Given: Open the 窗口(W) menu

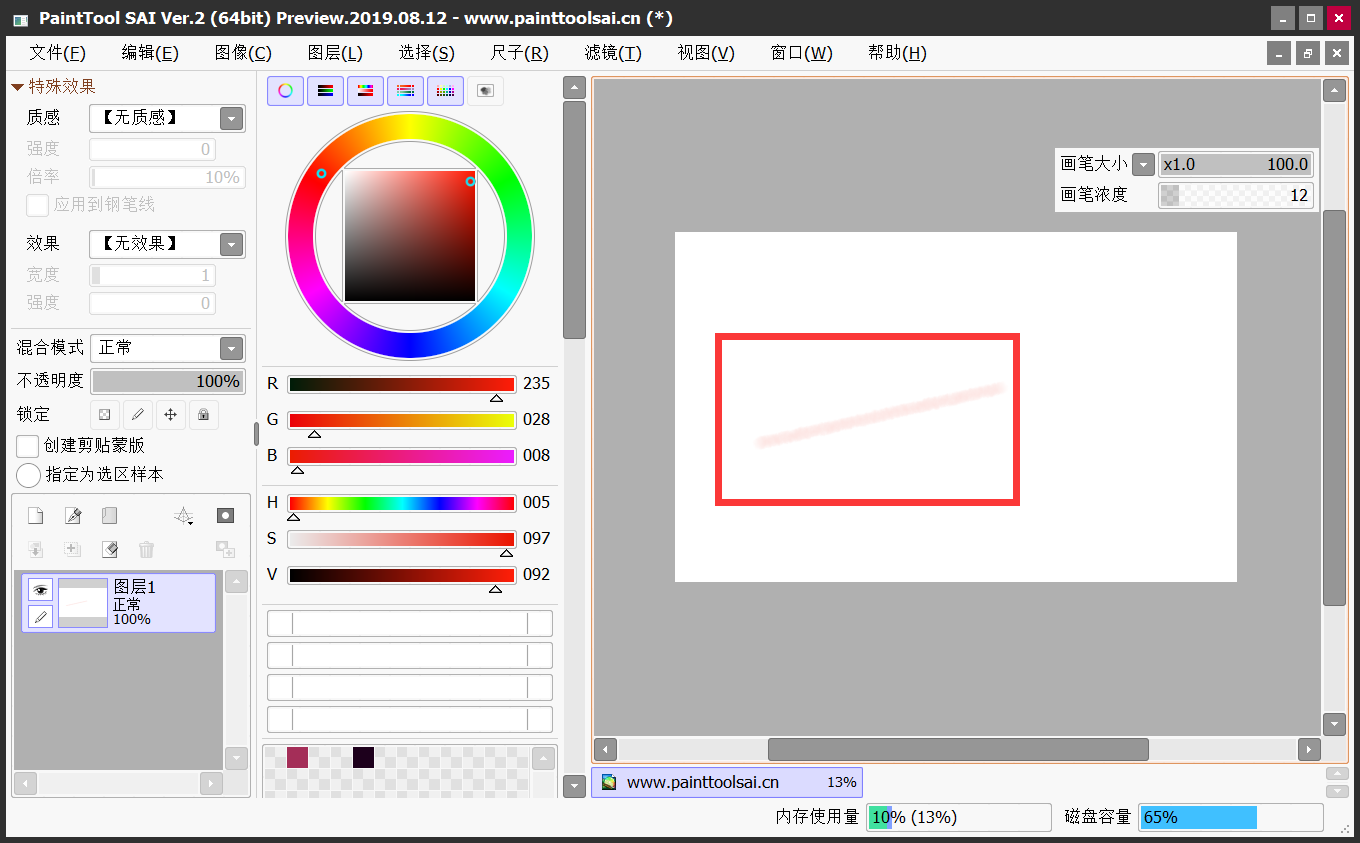Looking at the screenshot, I should point(801,53).
